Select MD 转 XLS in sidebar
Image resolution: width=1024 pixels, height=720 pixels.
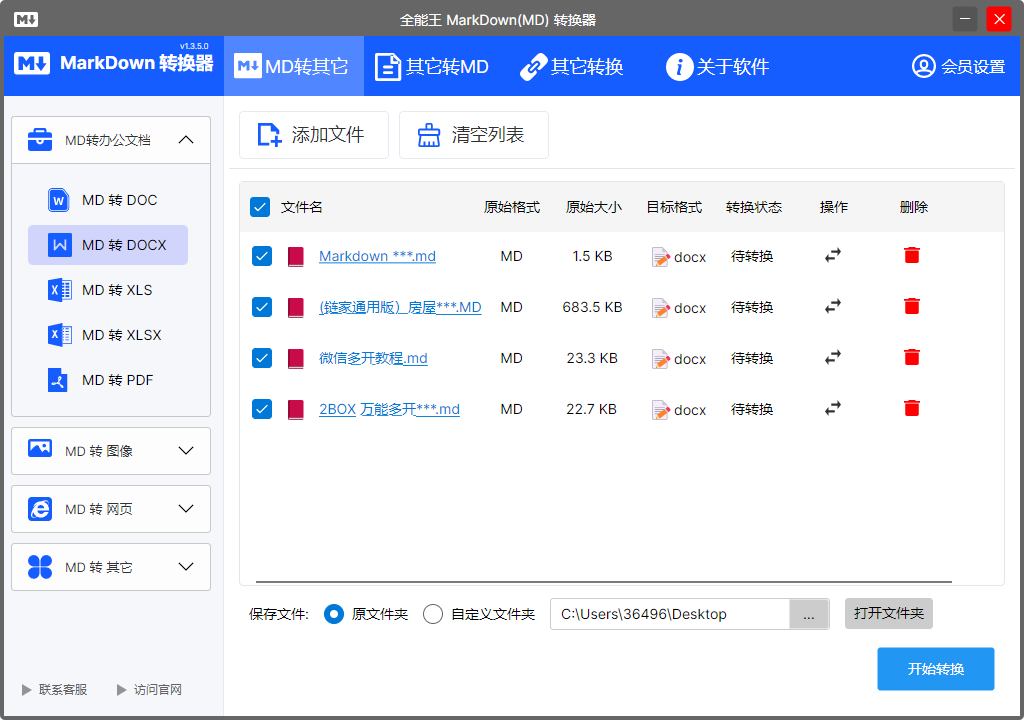click(x=108, y=290)
